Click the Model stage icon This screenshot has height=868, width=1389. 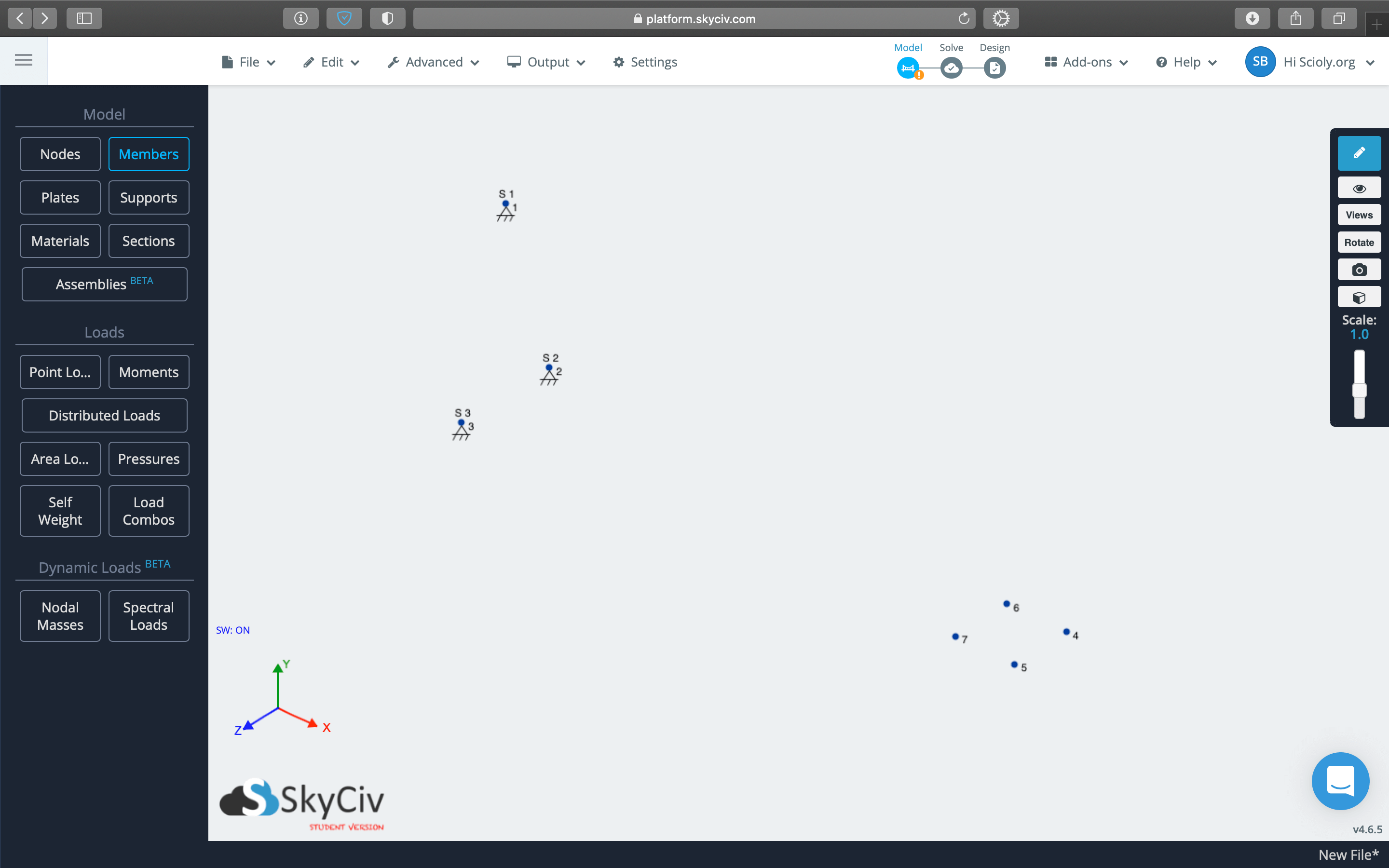[908, 68]
